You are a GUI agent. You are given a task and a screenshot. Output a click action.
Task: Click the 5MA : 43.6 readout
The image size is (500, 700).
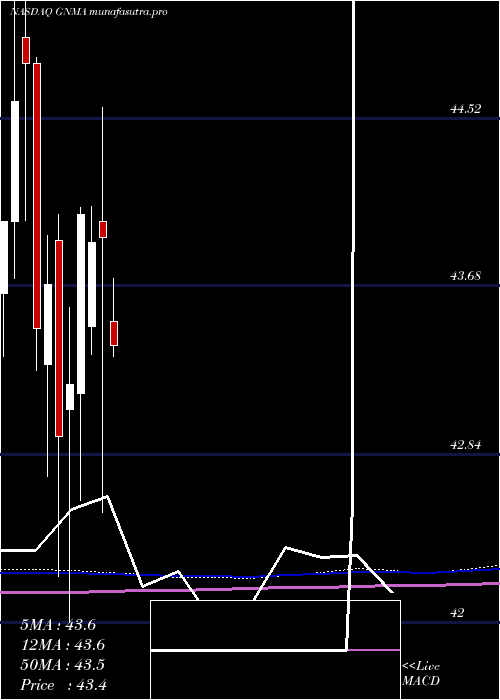[58, 625]
